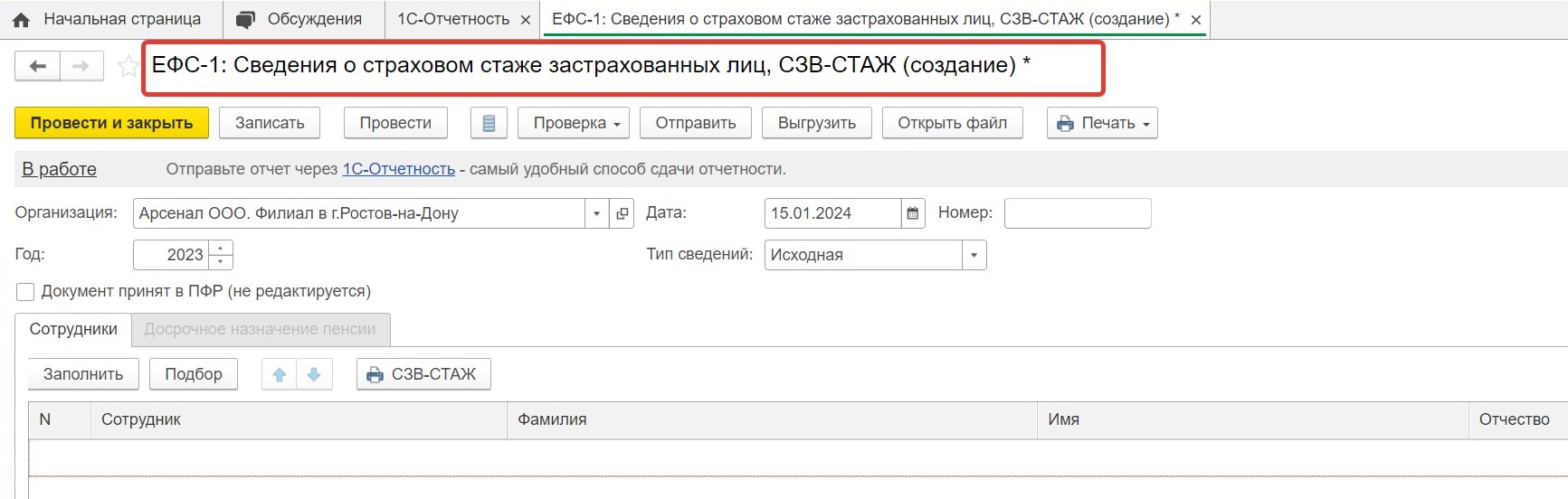The height and width of the screenshot is (499, 1568).
Task: Add form to favorites with star icon
Action: tap(128, 66)
